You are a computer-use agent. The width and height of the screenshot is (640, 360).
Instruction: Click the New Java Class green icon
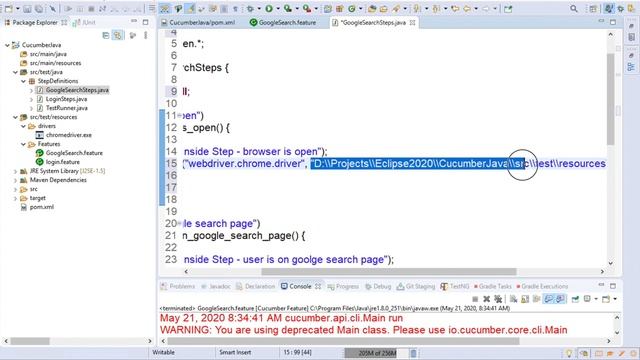(x=351, y=9)
